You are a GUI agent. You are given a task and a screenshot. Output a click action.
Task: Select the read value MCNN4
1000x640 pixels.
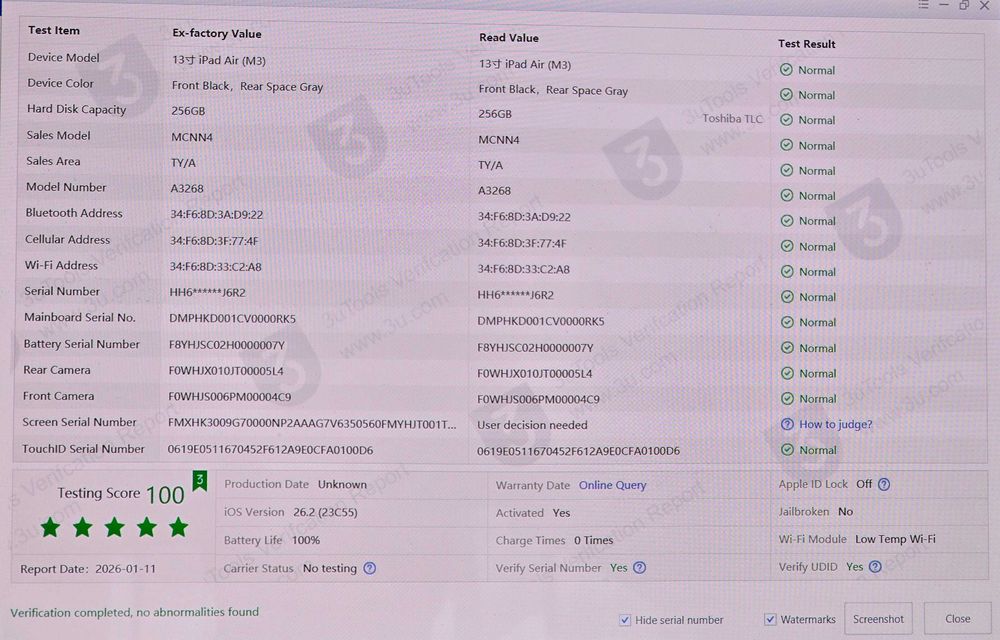click(x=499, y=140)
